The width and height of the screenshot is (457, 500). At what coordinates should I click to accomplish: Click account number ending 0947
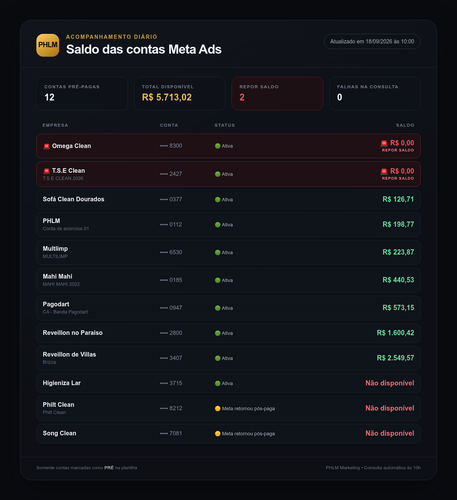[x=171, y=308]
